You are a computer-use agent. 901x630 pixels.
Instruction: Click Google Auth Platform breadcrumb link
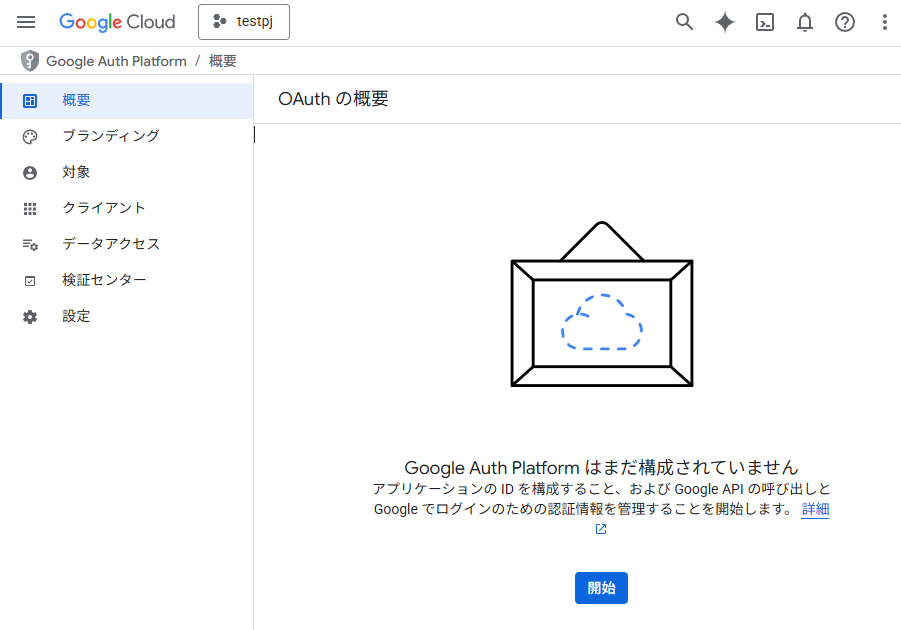pos(116,61)
